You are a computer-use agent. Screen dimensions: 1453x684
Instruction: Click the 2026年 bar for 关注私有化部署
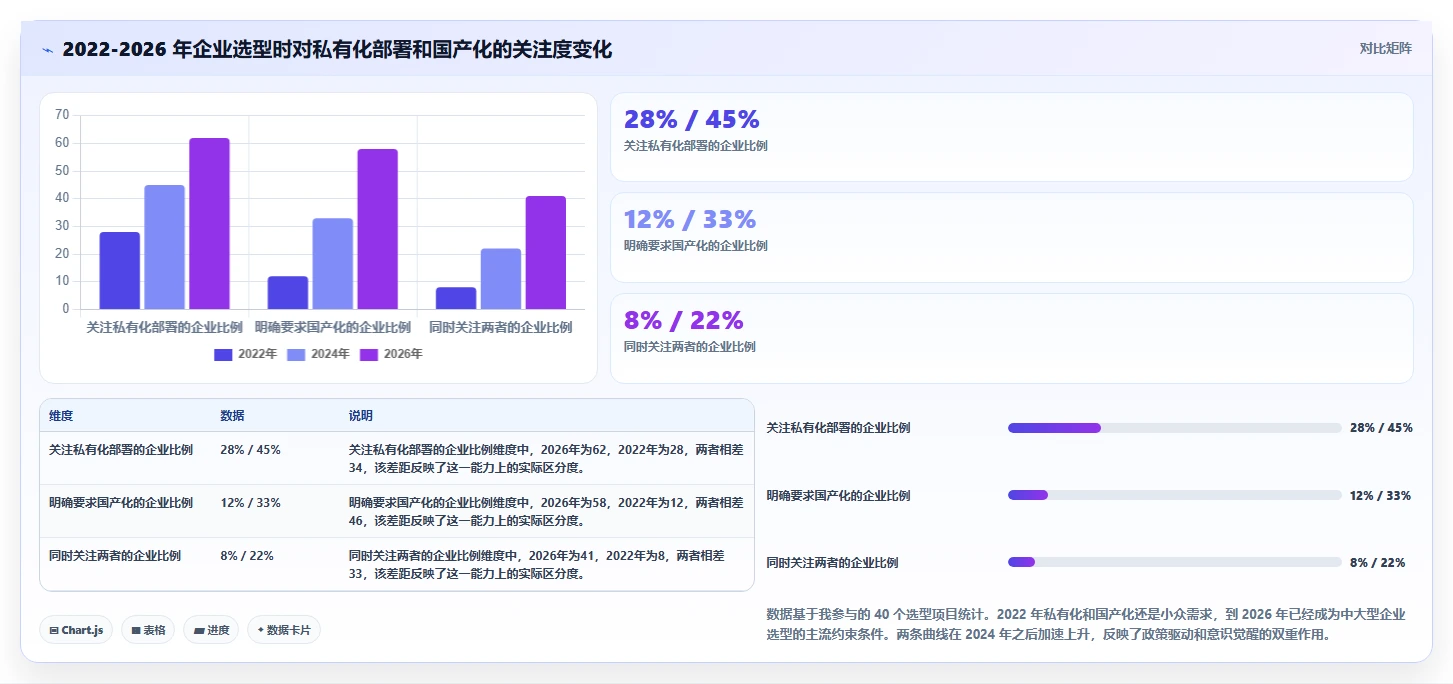pos(210,223)
